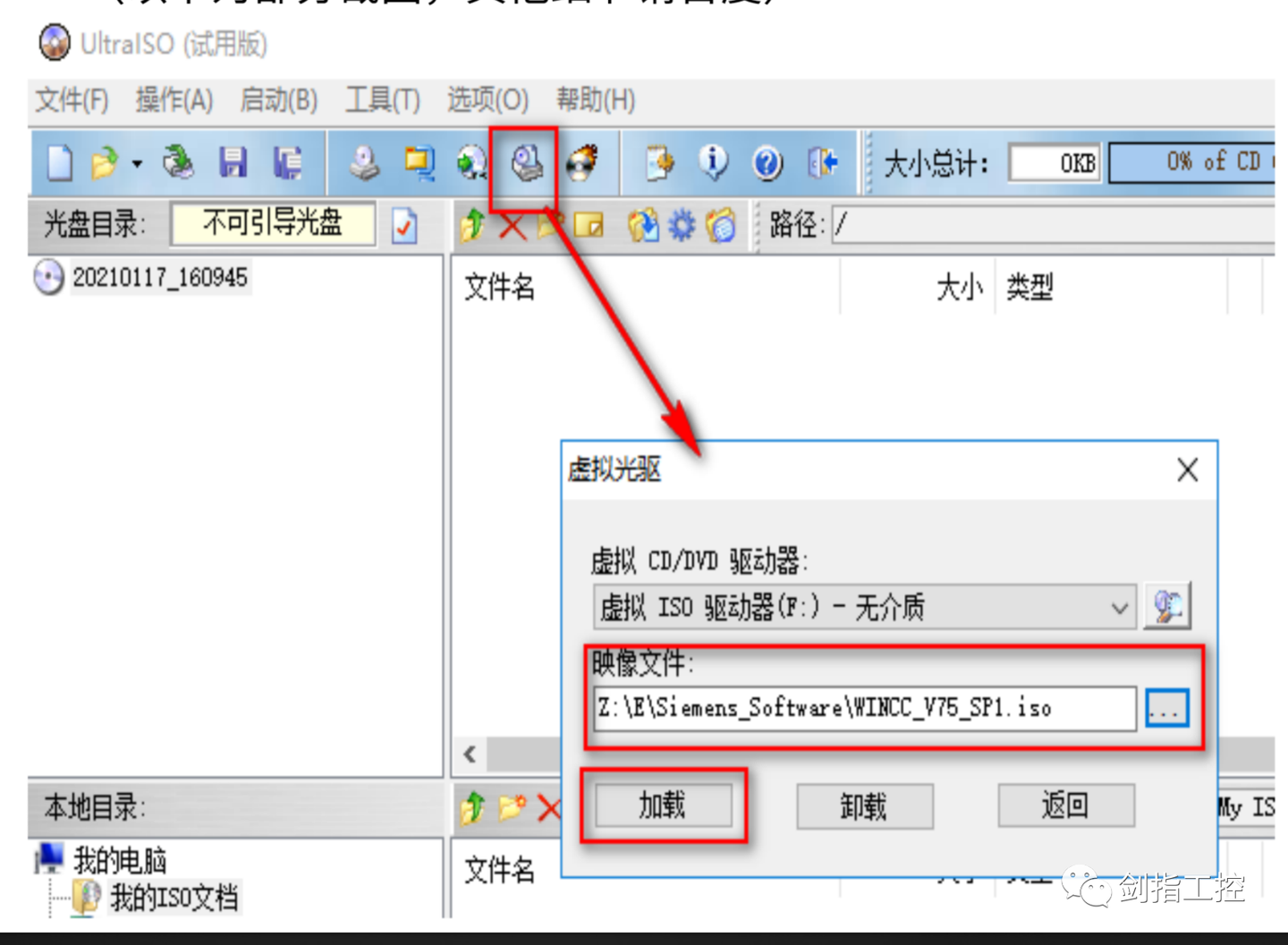Click the Burn CD/DVD image icon

tap(582, 163)
